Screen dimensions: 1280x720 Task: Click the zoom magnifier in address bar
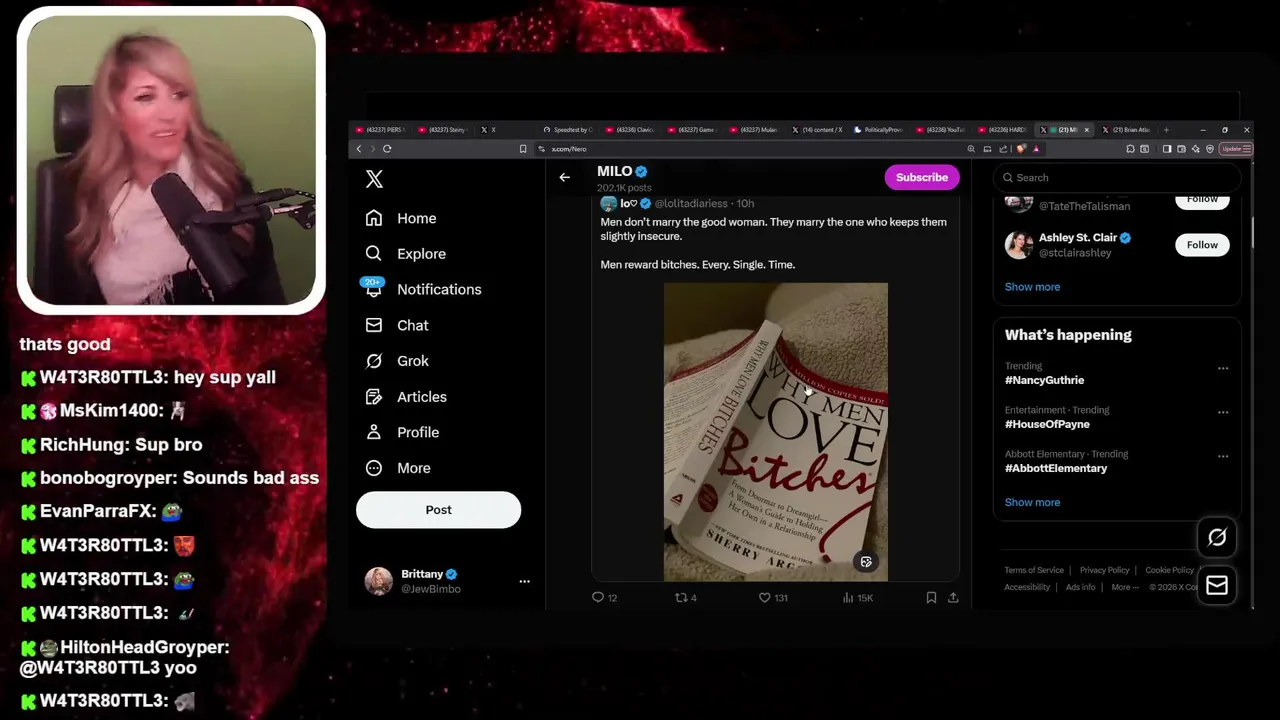point(971,149)
